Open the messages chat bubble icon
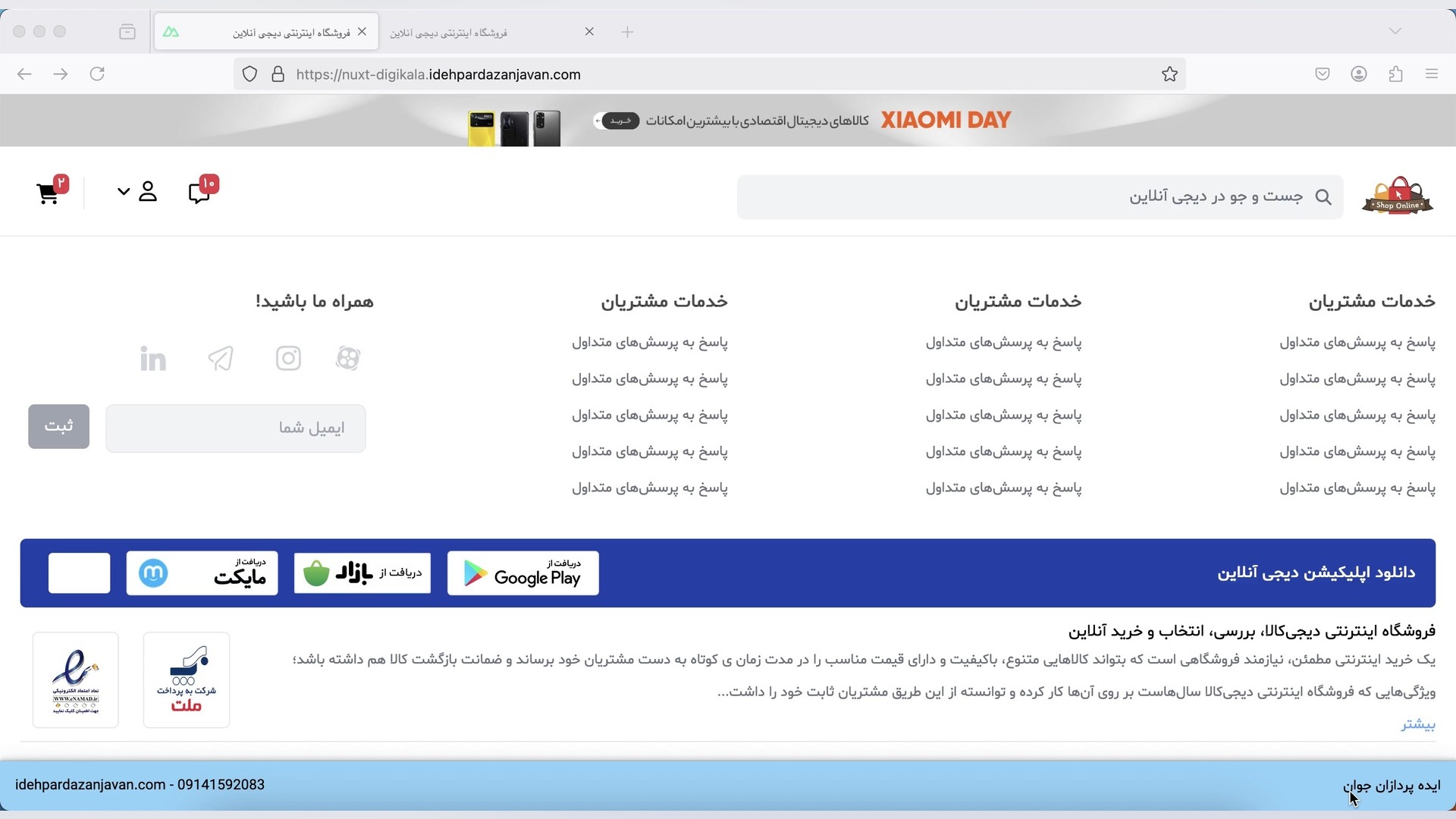This screenshot has height=819, width=1456. click(x=199, y=192)
